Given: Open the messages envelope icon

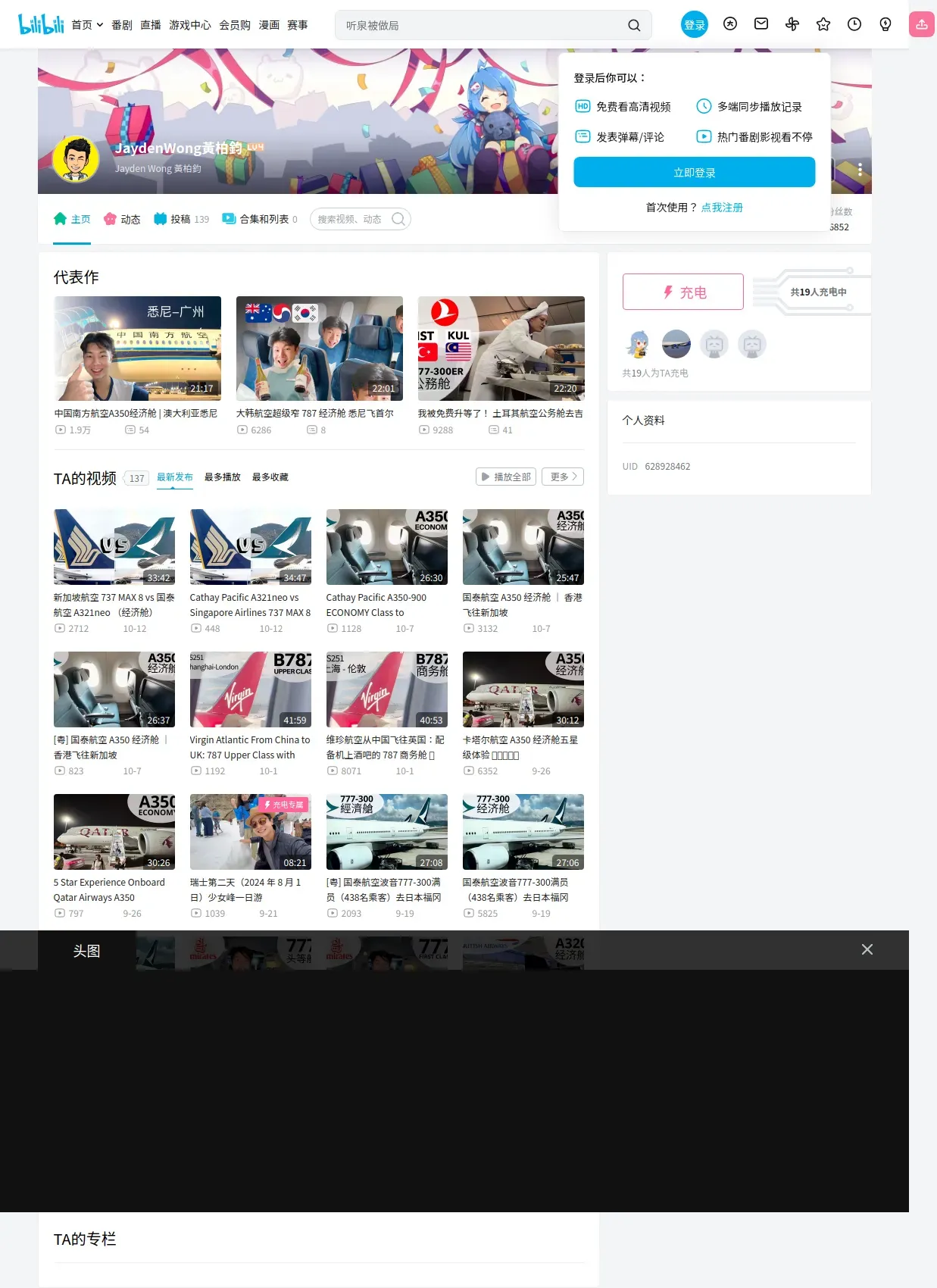Looking at the screenshot, I should click(x=761, y=24).
